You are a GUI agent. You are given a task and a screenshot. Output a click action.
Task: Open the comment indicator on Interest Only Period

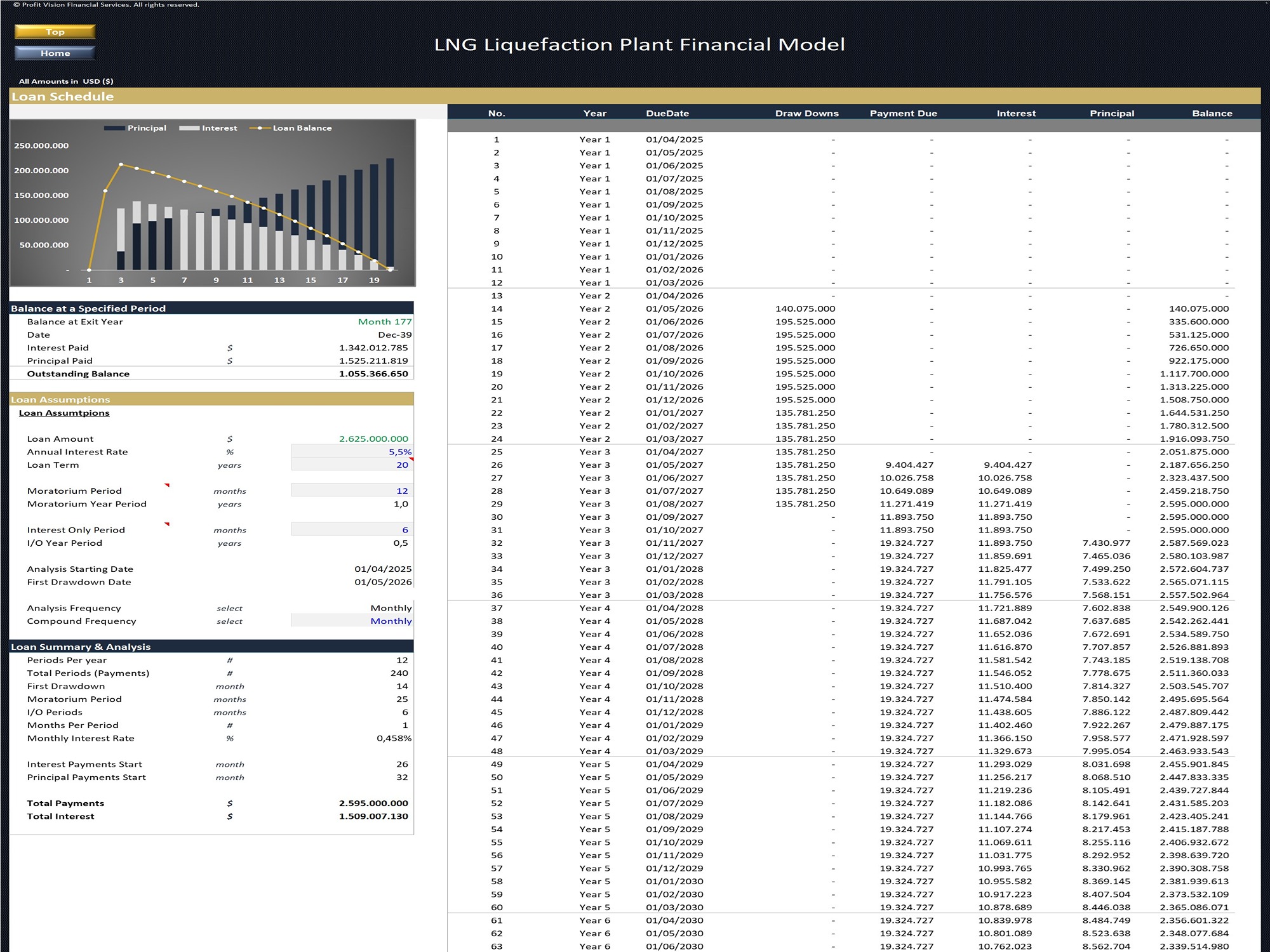(166, 525)
